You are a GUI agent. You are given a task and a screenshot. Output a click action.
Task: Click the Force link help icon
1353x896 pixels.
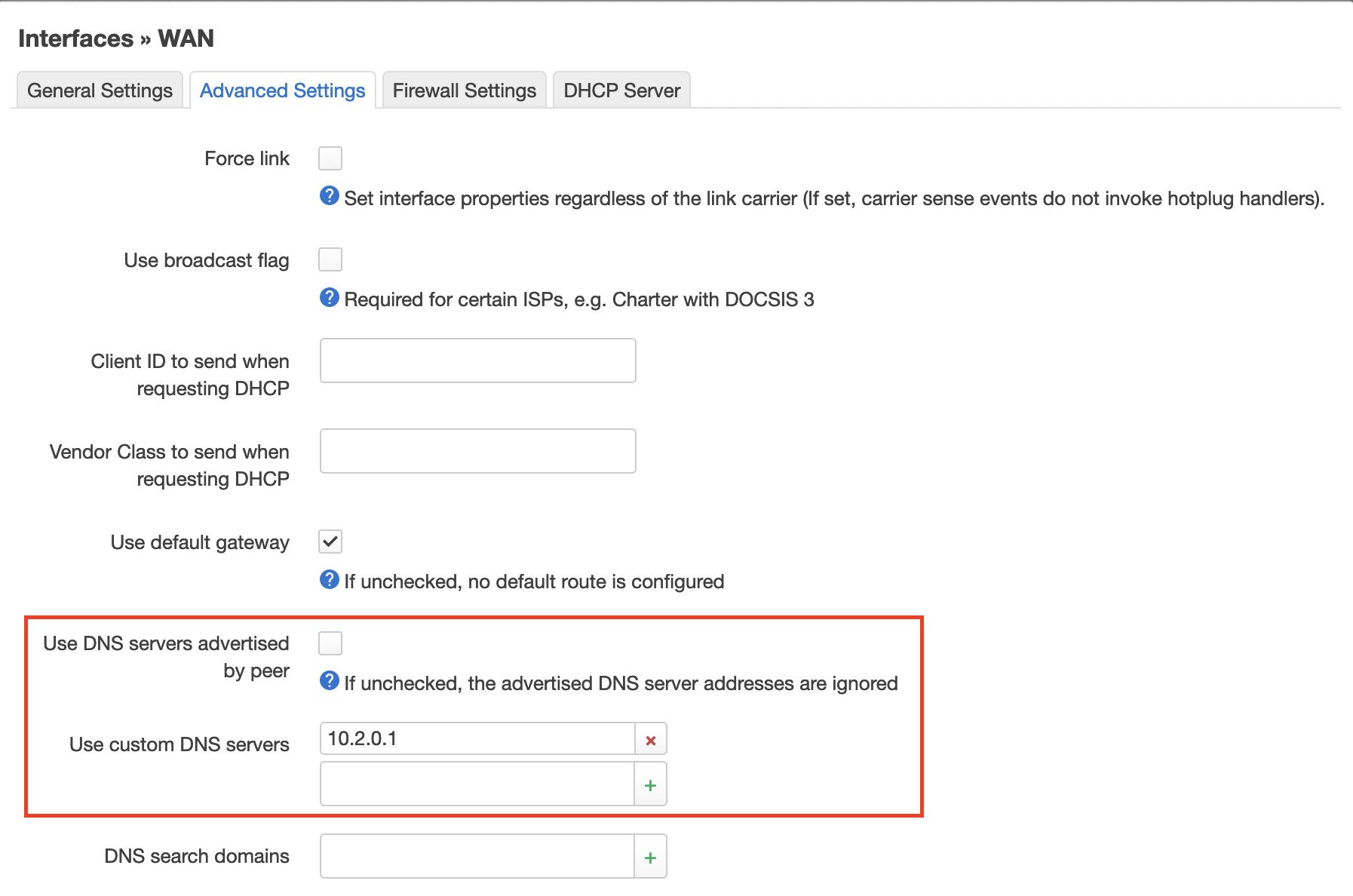pos(330,196)
